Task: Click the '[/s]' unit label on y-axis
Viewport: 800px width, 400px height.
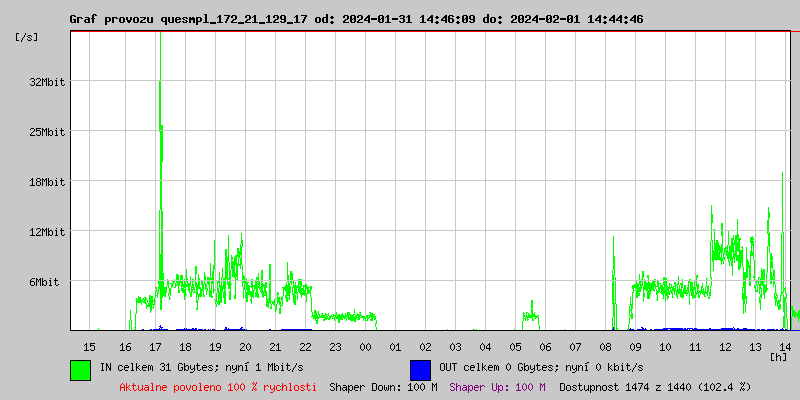Action: pos(27,37)
